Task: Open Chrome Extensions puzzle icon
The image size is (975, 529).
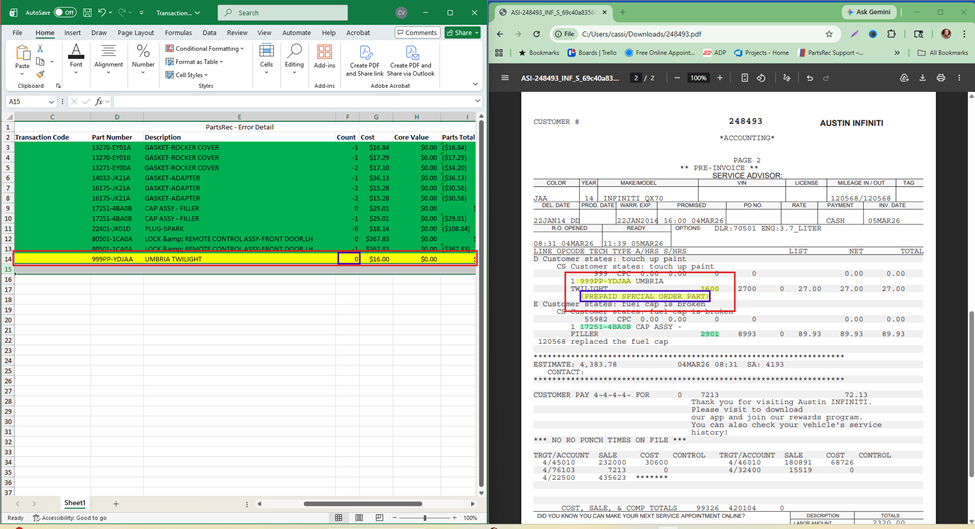Action: pyautogui.click(x=891, y=34)
